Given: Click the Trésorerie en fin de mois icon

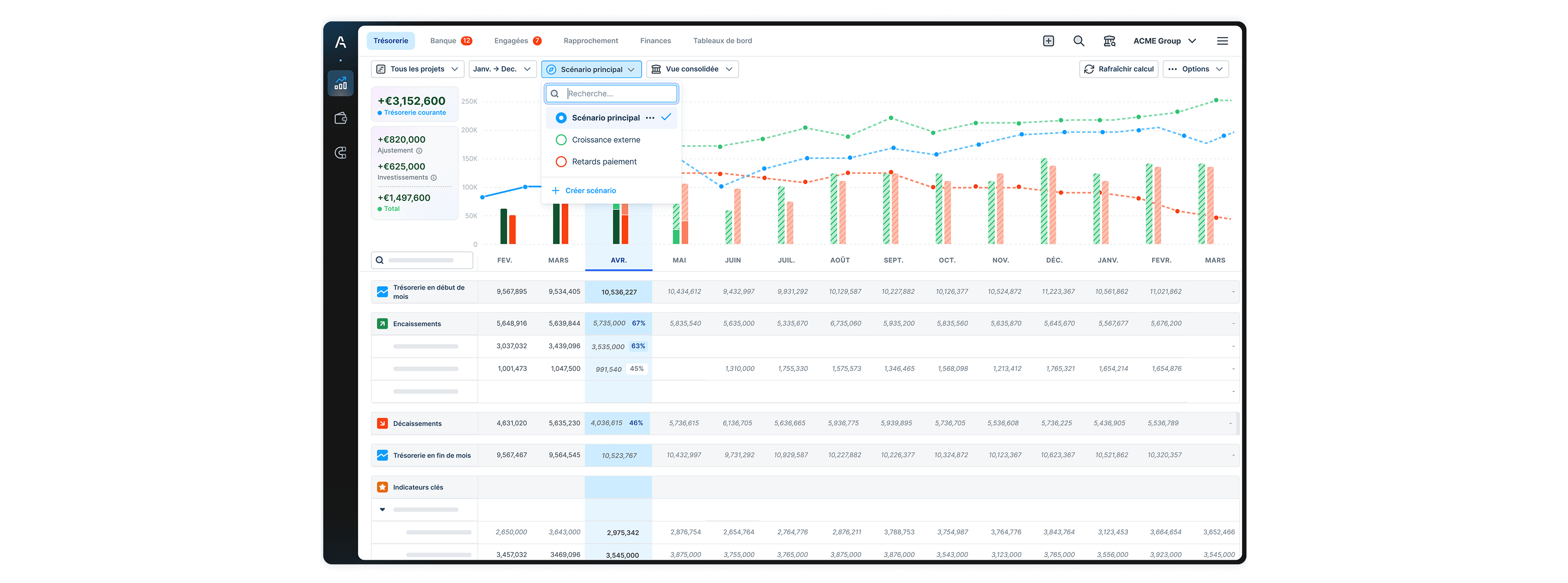Looking at the screenshot, I should pos(382,455).
